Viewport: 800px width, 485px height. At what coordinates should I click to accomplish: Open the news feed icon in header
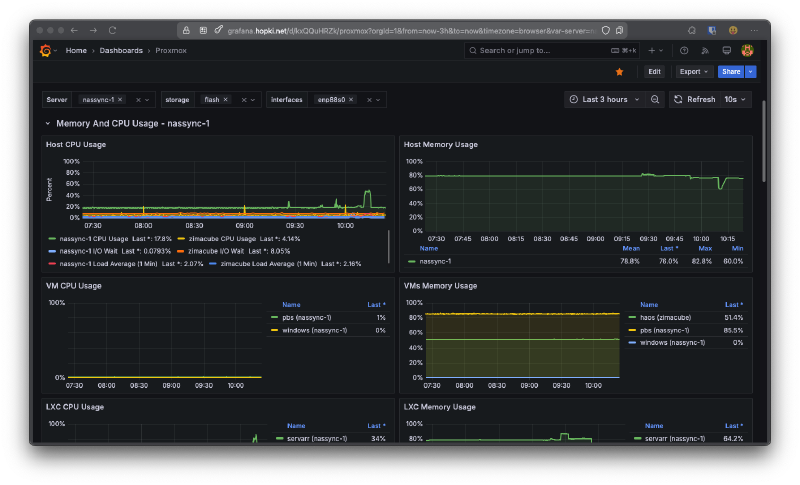(x=705, y=50)
